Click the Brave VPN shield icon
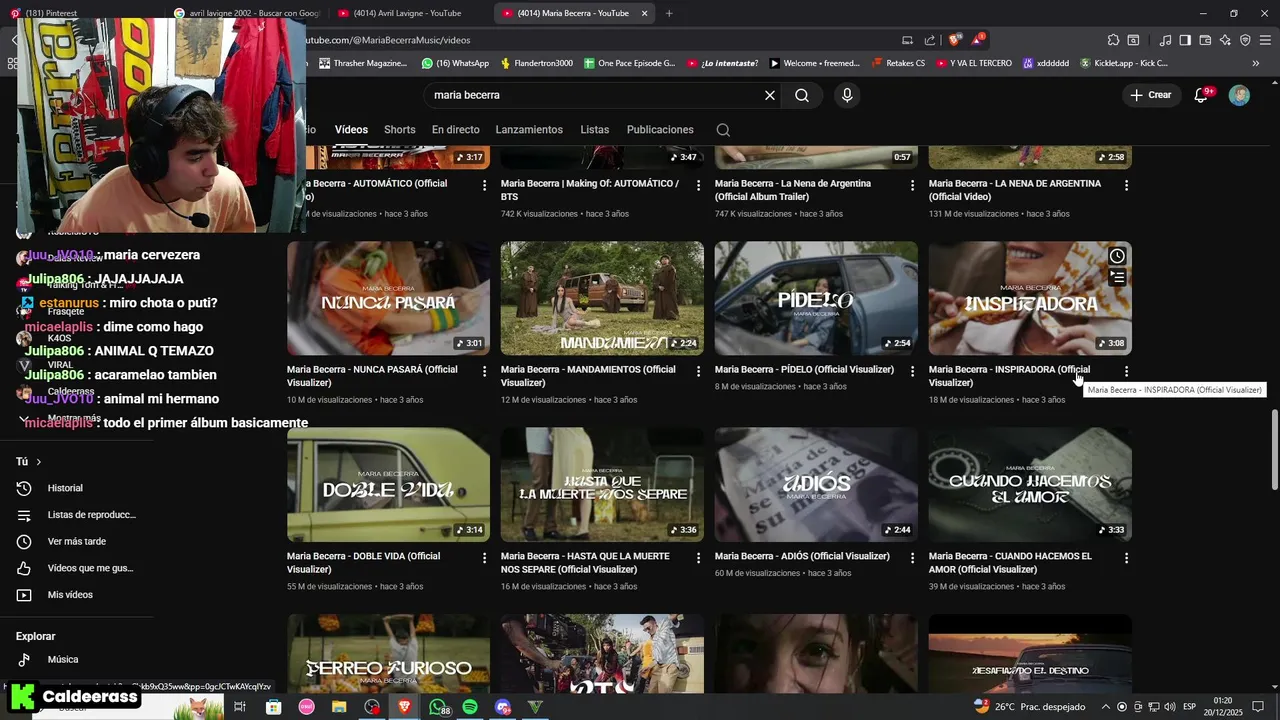 pos(1245,40)
